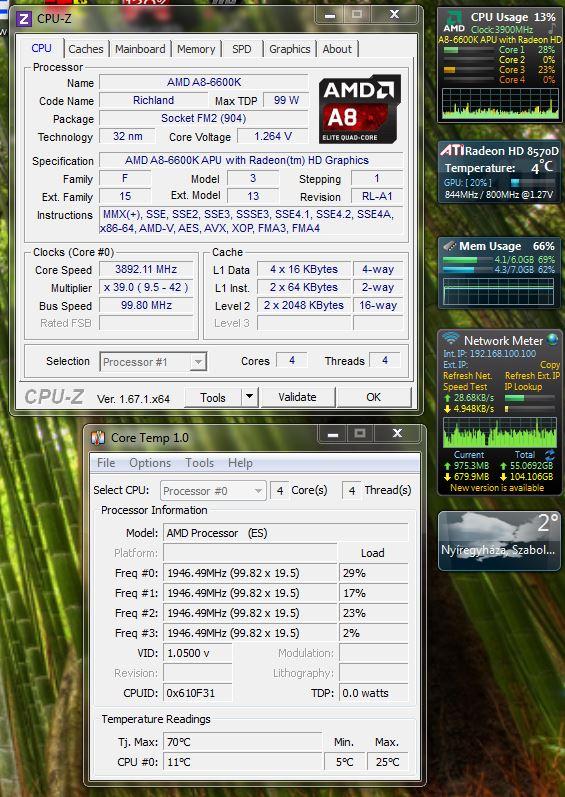Click the Int. IP address 192.168.100.100
Image resolution: width=565 pixels, height=797 pixels.
(503, 353)
